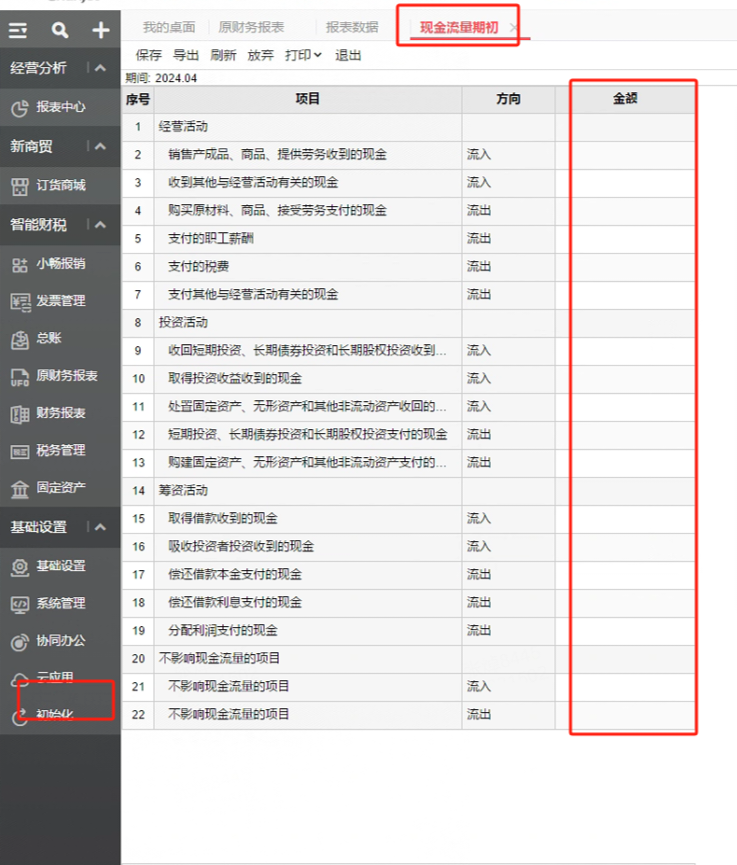Click the search magnifier icon
The image size is (737, 865).
pyautogui.click(x=60, y=30)
